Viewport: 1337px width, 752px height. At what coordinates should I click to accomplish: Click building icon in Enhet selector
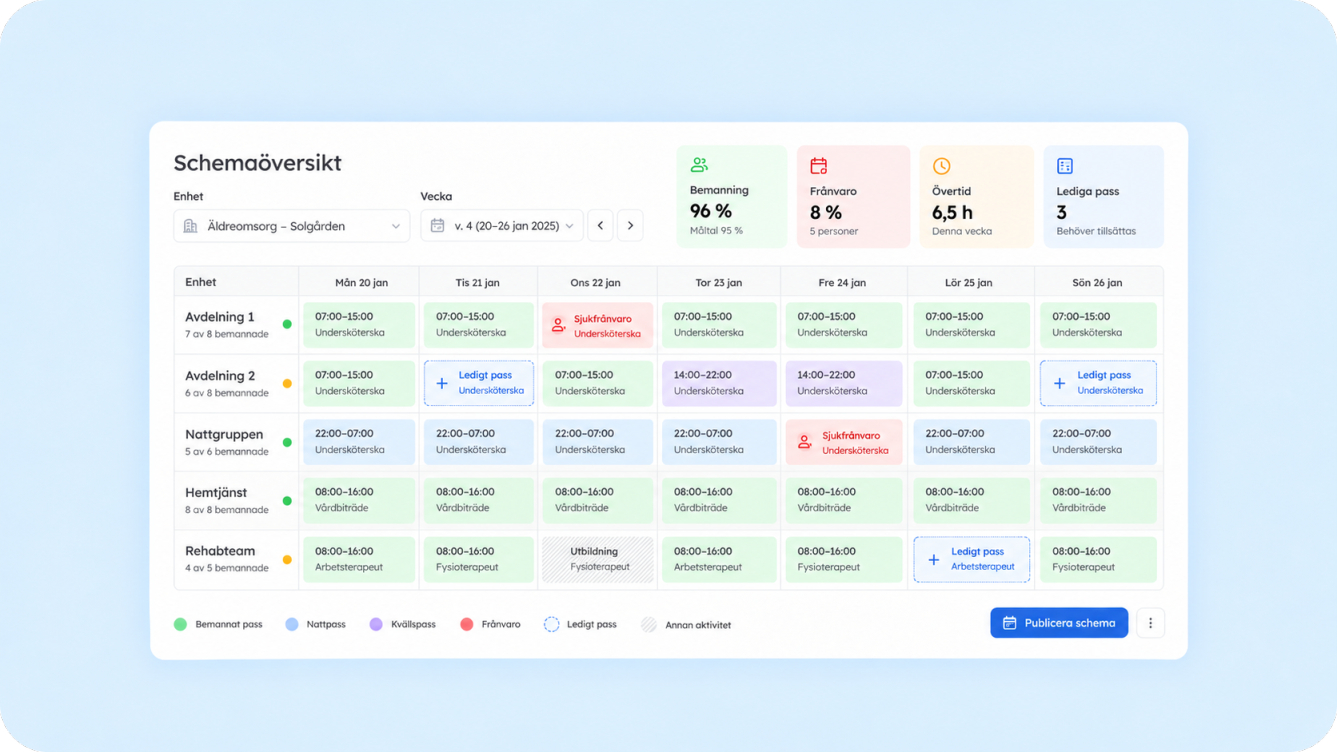(190, 226)
